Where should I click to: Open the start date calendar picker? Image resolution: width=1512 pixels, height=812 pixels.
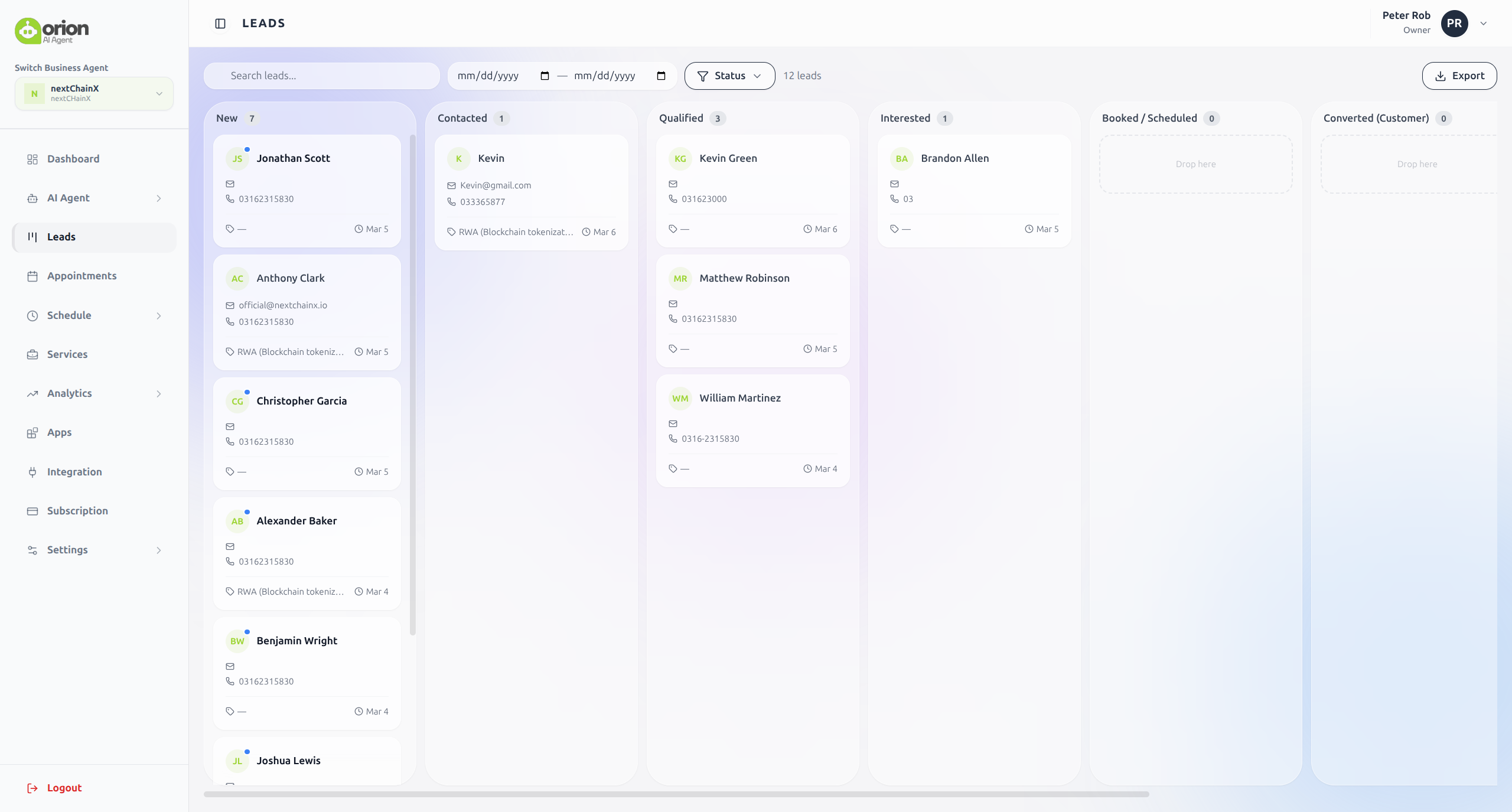coord(544,76)
